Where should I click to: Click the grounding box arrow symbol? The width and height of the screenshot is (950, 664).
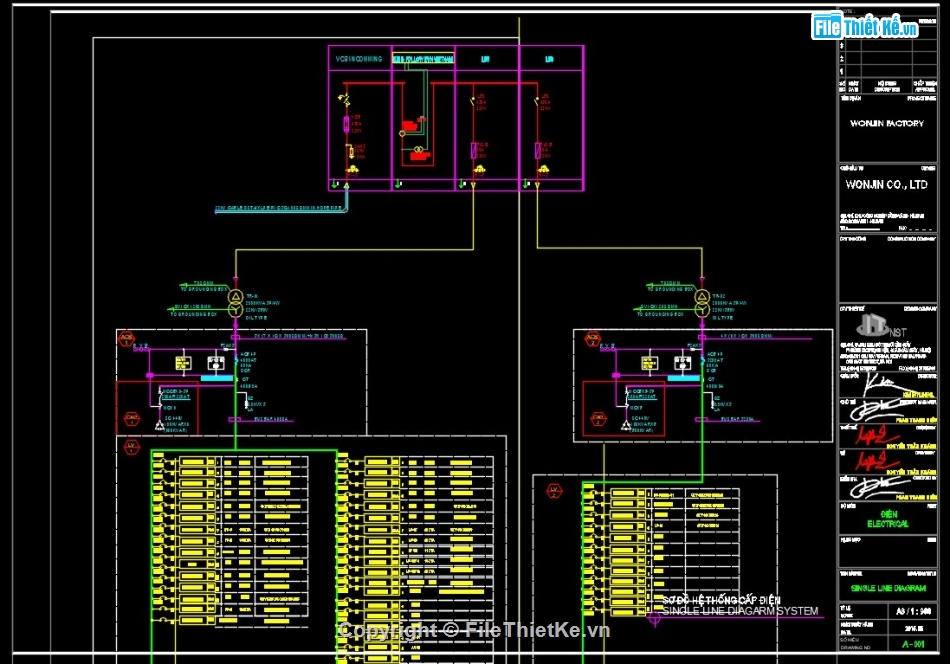click(183, 286)
